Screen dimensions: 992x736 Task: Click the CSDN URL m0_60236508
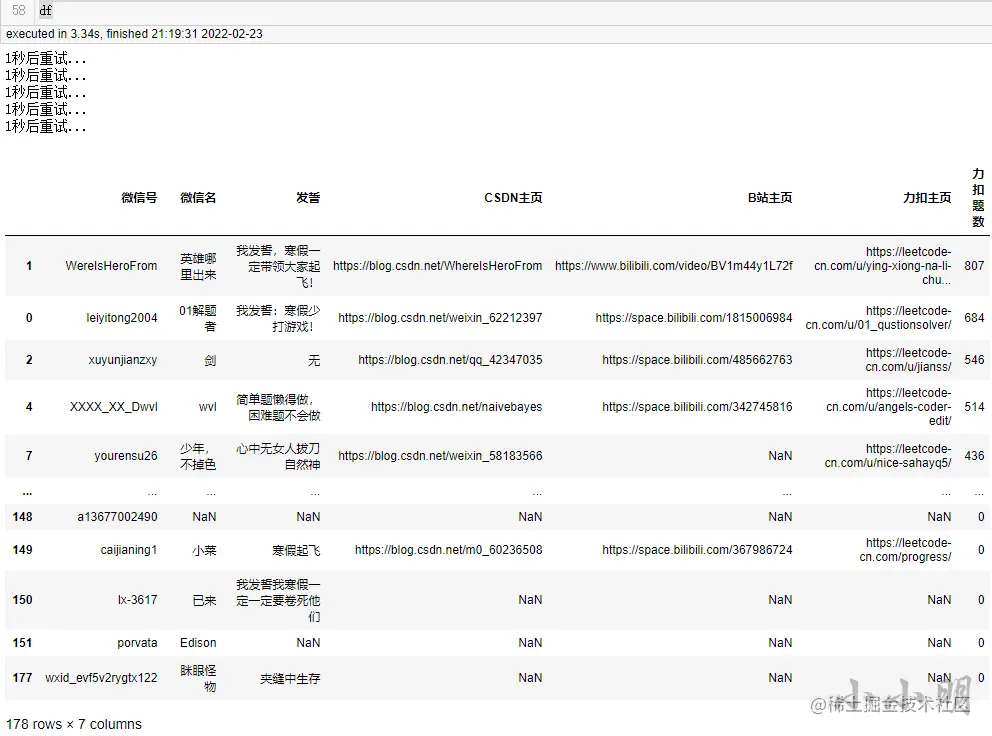tap(449, 549)
